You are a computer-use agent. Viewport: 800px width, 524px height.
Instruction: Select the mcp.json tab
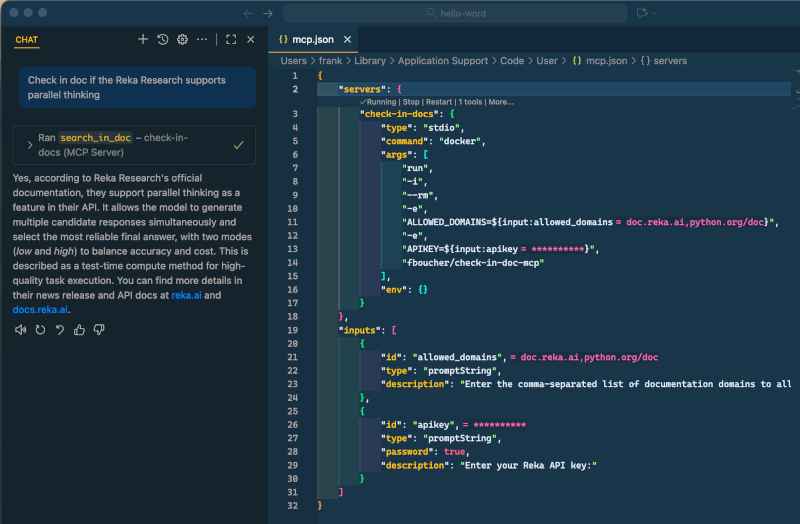tap(312, 39)
